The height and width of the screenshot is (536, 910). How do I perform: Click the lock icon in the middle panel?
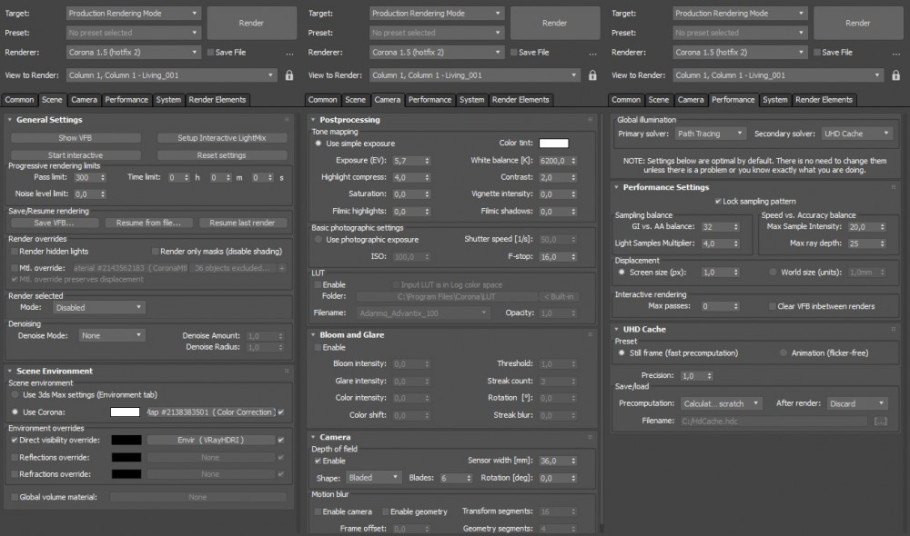tap(593, 75)
